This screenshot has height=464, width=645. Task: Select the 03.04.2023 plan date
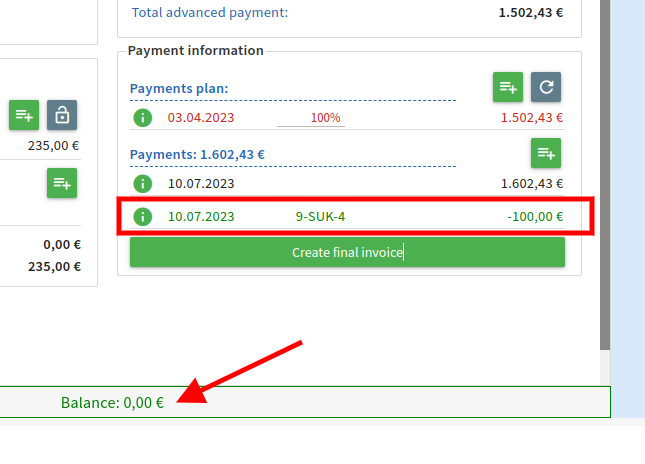(x=201, y=118)
